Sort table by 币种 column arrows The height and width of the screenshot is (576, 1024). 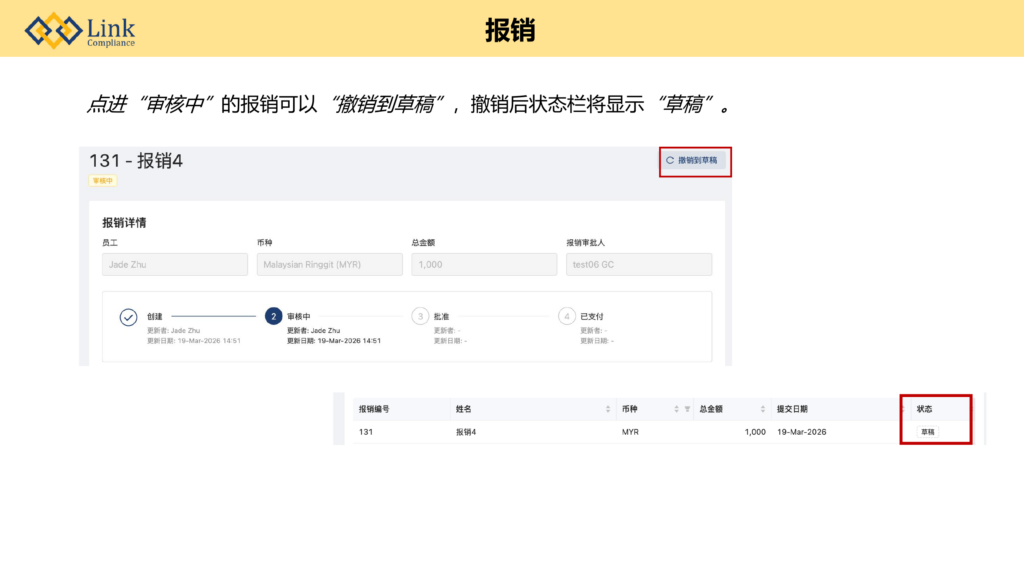coord(676,409)
